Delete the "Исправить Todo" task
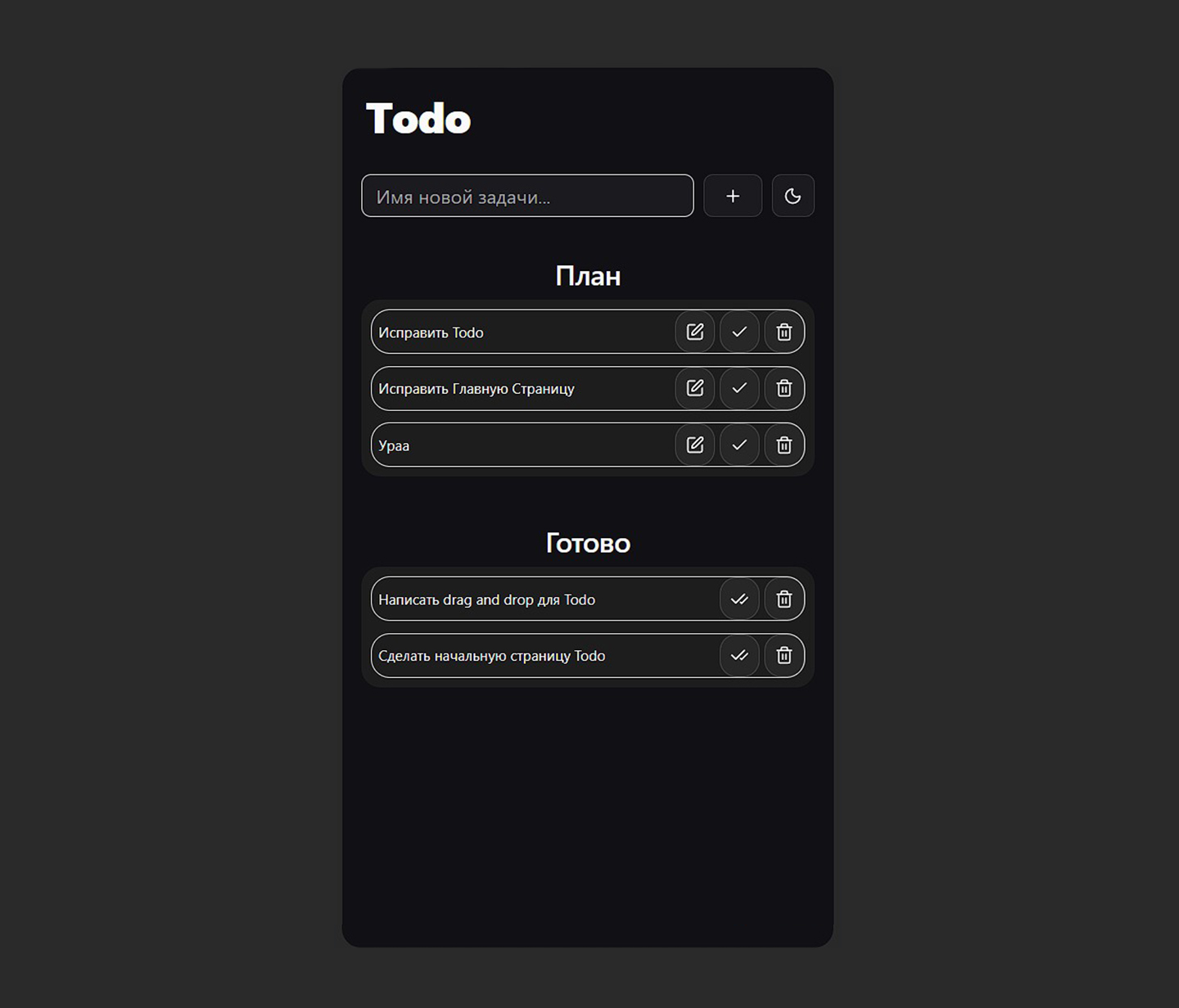Viewport: 1179px width, 1008px height. point(784,332)
